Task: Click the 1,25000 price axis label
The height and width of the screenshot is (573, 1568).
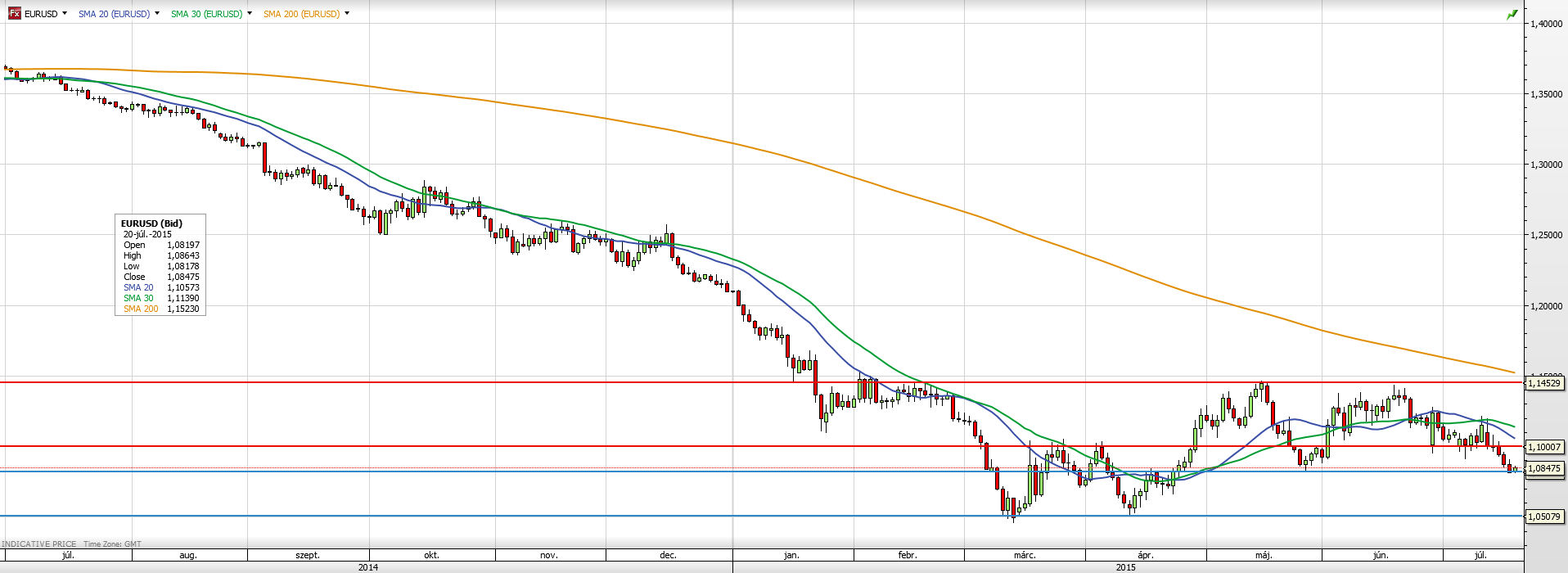Action: pyautogui.click(x=1546, y=235)
